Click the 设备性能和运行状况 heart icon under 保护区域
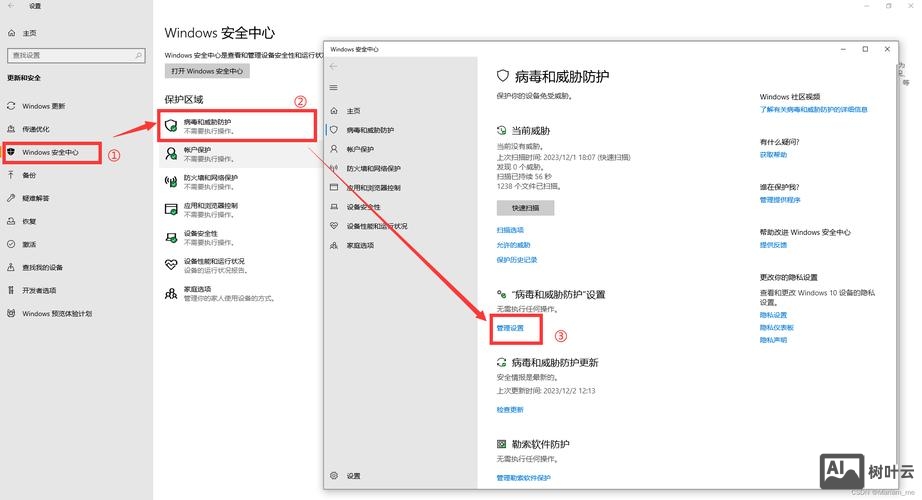Screen dimensions: 922x500 (x=171, y=265)
